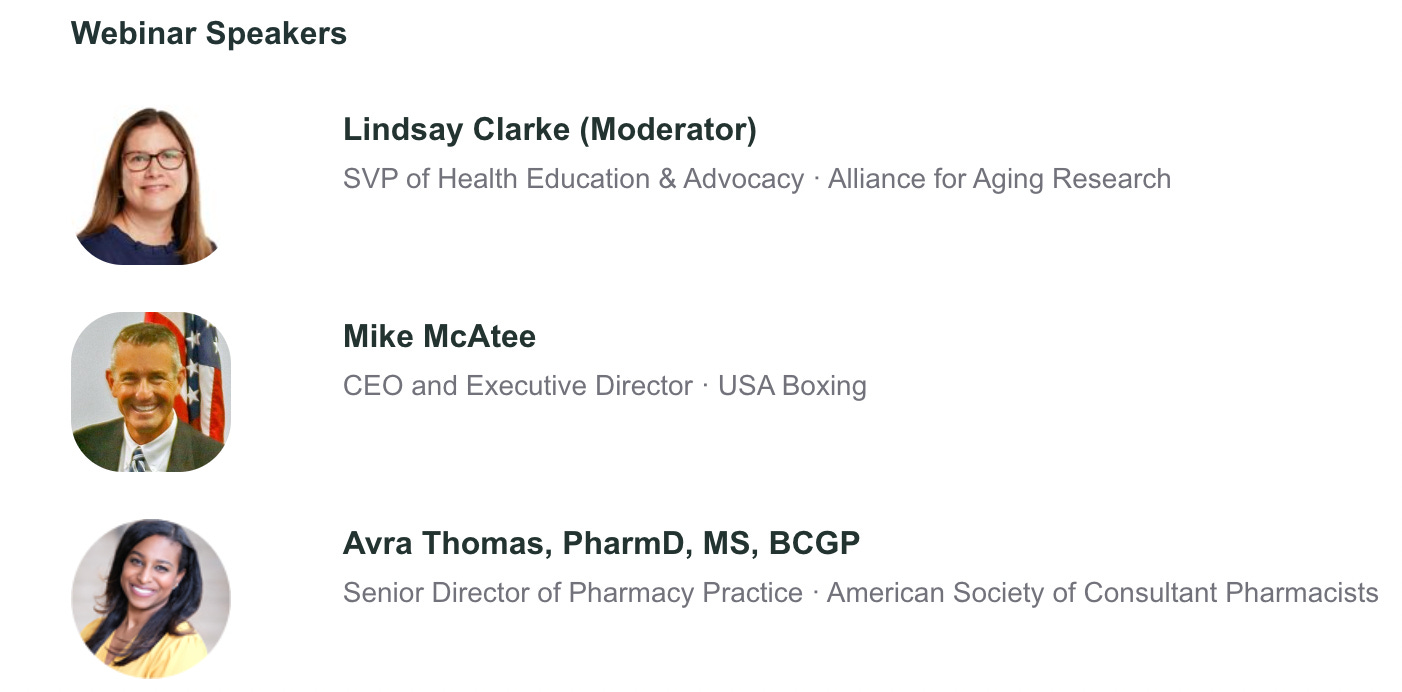1402x692 pixels.
Task: Click Lindsay Clarke's profile photo
Action: [x=150, y=185]
